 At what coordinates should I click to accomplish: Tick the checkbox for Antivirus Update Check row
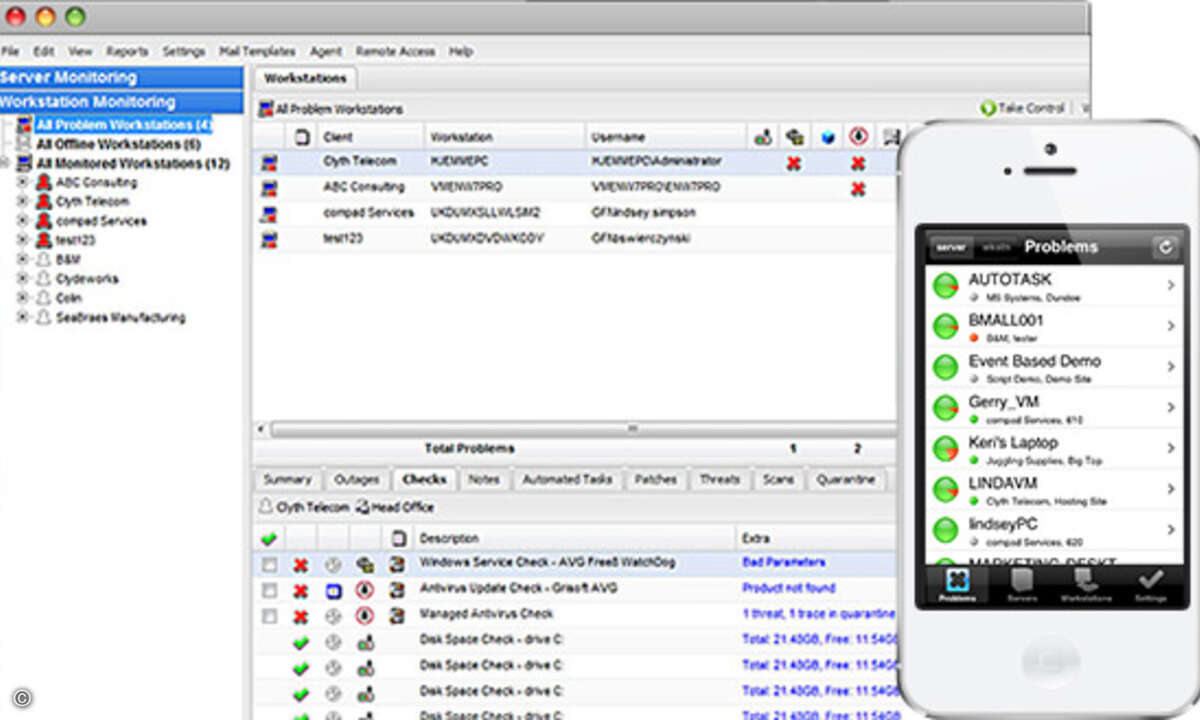(x=269, y=591)
